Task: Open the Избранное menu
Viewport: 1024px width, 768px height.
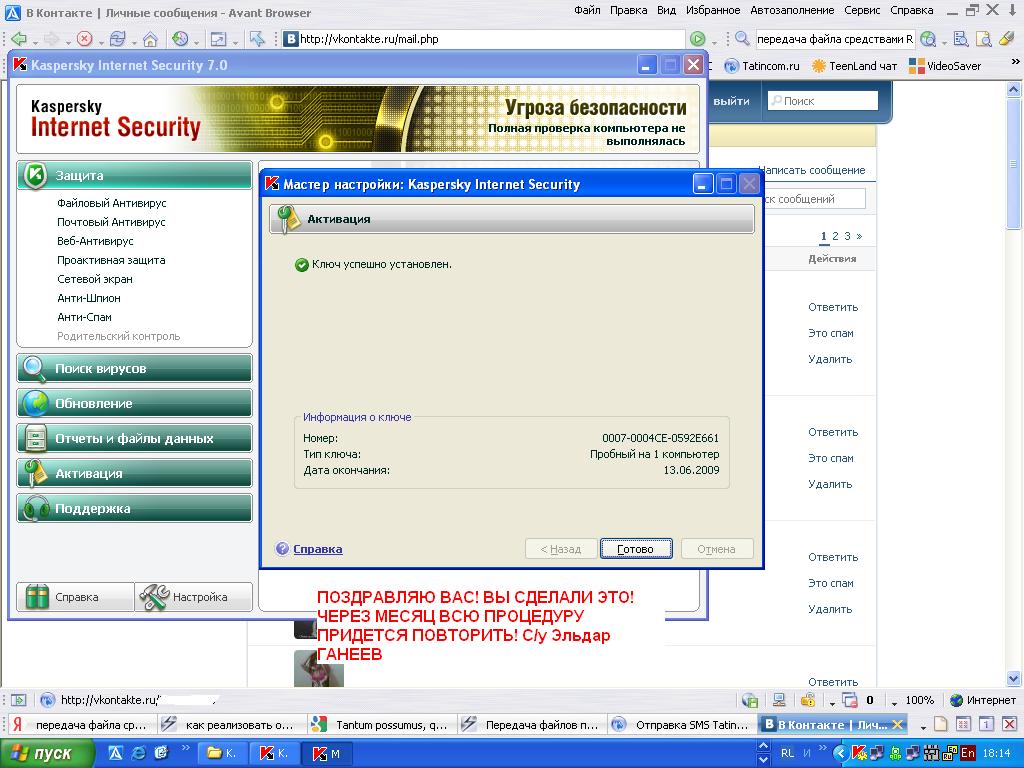Action: [712, 10]
